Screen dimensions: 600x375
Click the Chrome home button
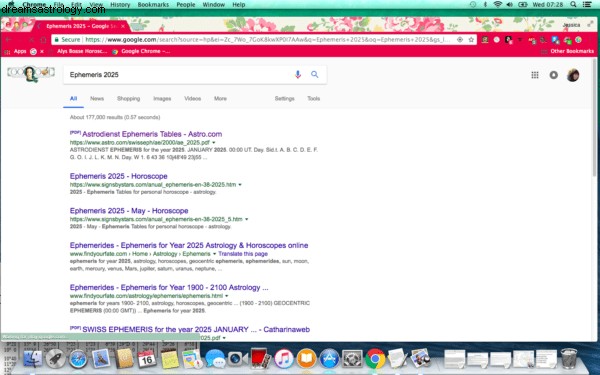[43, 40]
